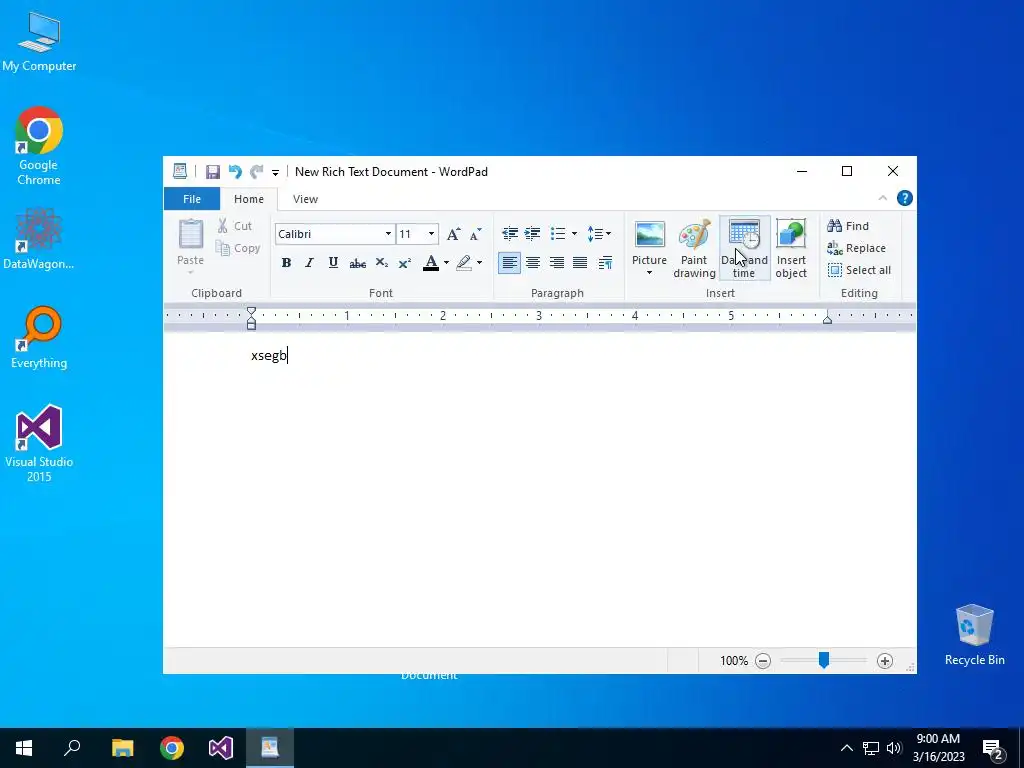Start a bulleted list
This screenshot has height=768, width=1024.
point(558,233)
